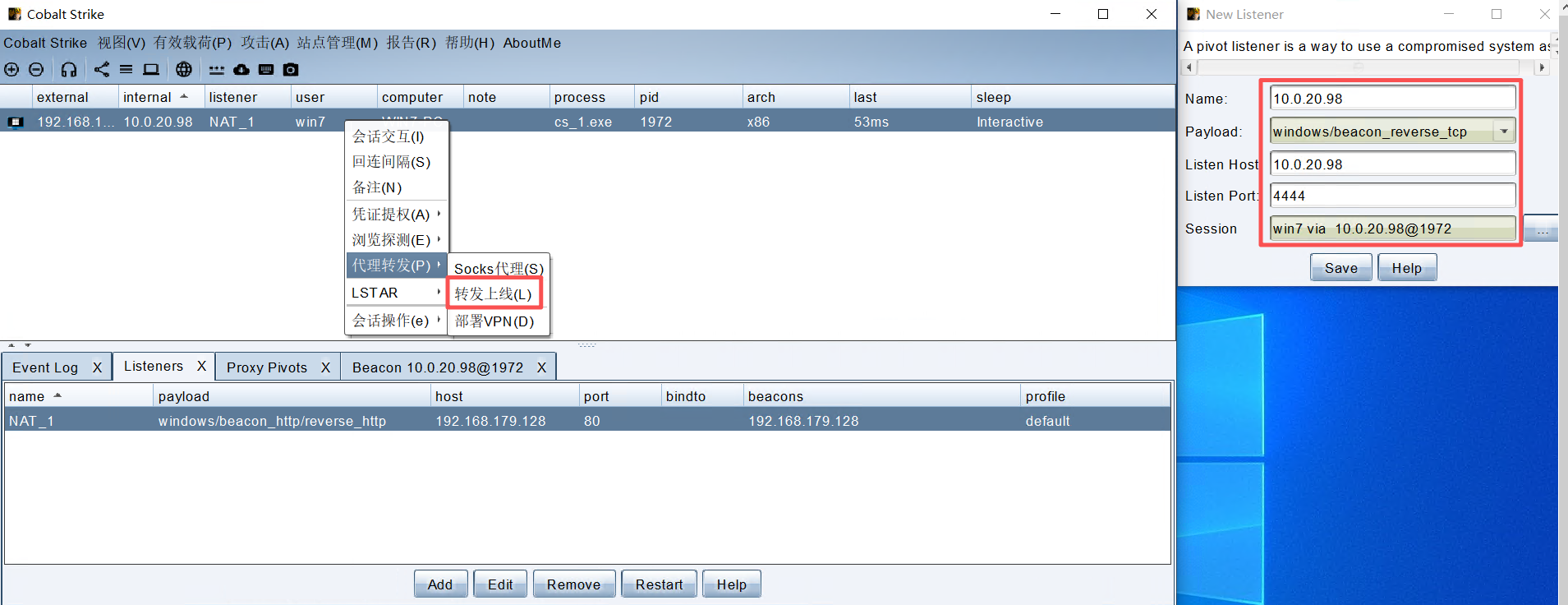Open screenshots viewer via camera icon
Viewport: 1568px width, 605px height.
(291, 70)
